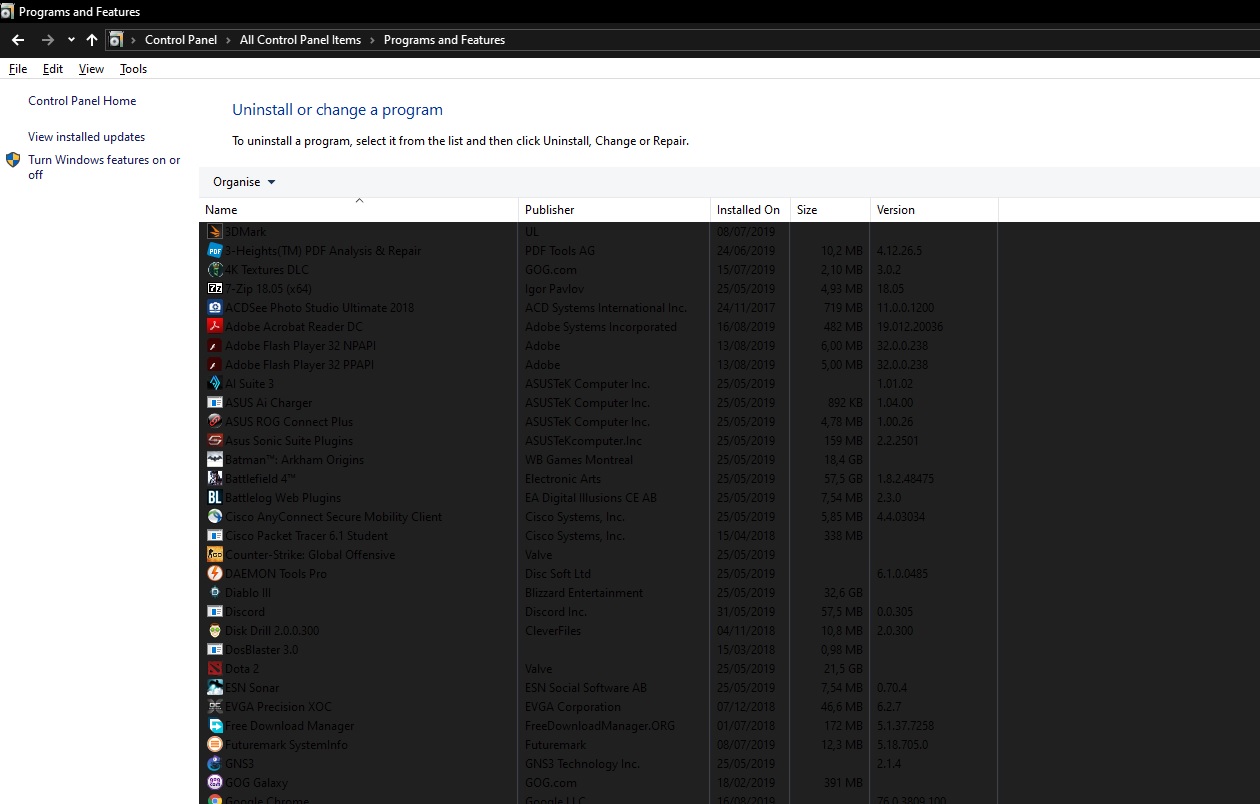Image resolution: width=1260 pixels, height=804 pixels.
Task: Select the DosBlaster 3.0 row
Action: click(600, 649)
